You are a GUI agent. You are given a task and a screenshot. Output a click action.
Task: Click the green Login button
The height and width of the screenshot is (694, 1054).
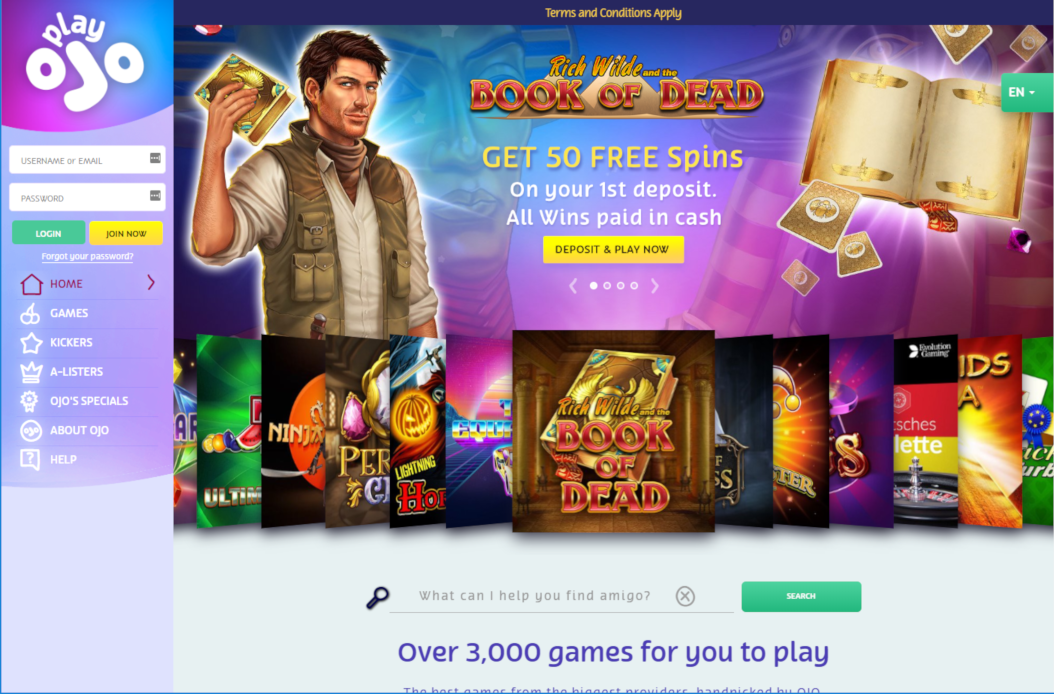point(48,233)
